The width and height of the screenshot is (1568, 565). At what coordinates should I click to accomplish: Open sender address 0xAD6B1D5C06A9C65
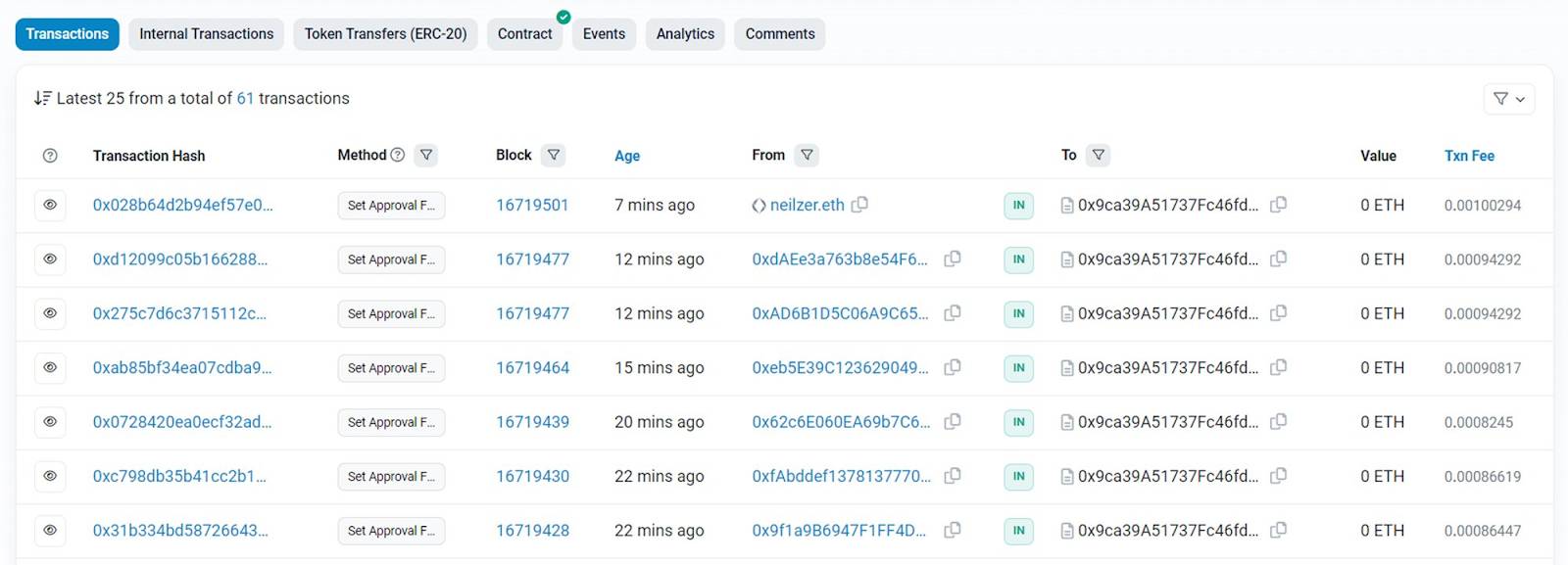[x=840, y=314]
